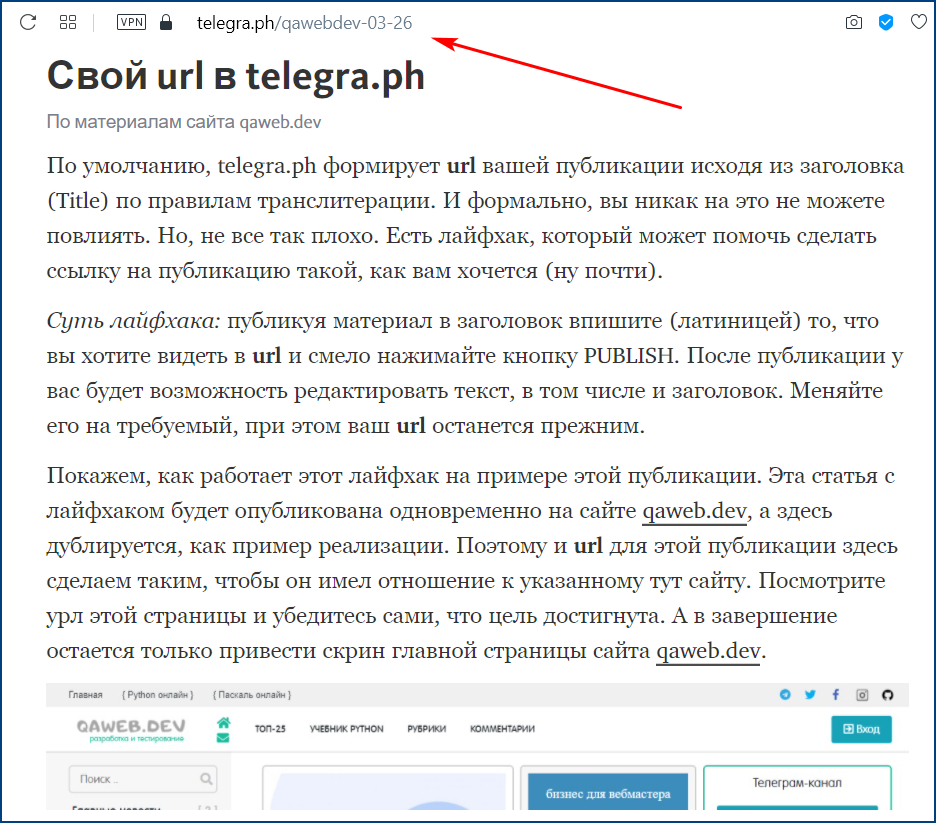Add page to bookmarks with heart icon
The image size is (936, 823).
(x=919, y=22)
